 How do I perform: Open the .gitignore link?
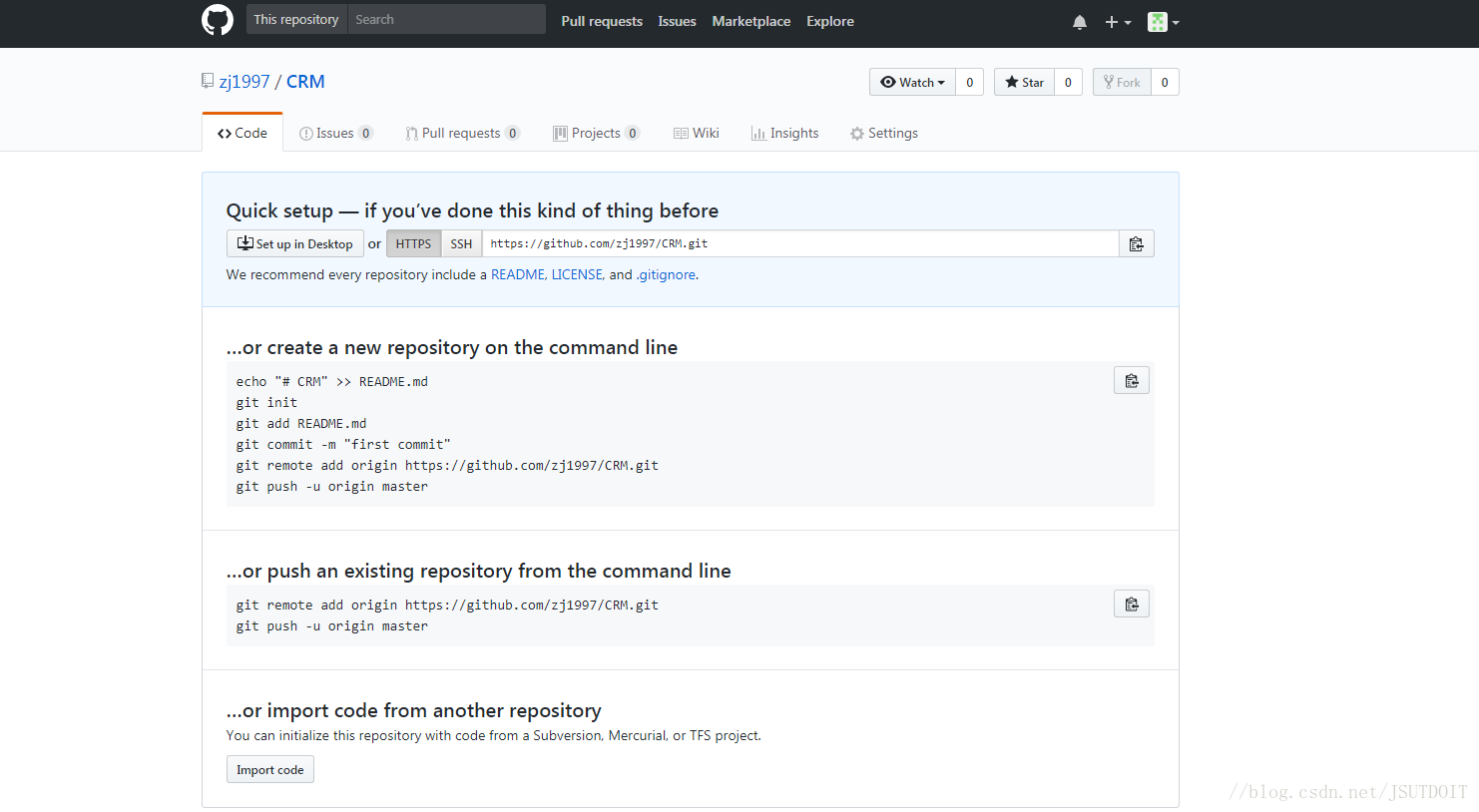pyautogui.click(x=666, y=274)
